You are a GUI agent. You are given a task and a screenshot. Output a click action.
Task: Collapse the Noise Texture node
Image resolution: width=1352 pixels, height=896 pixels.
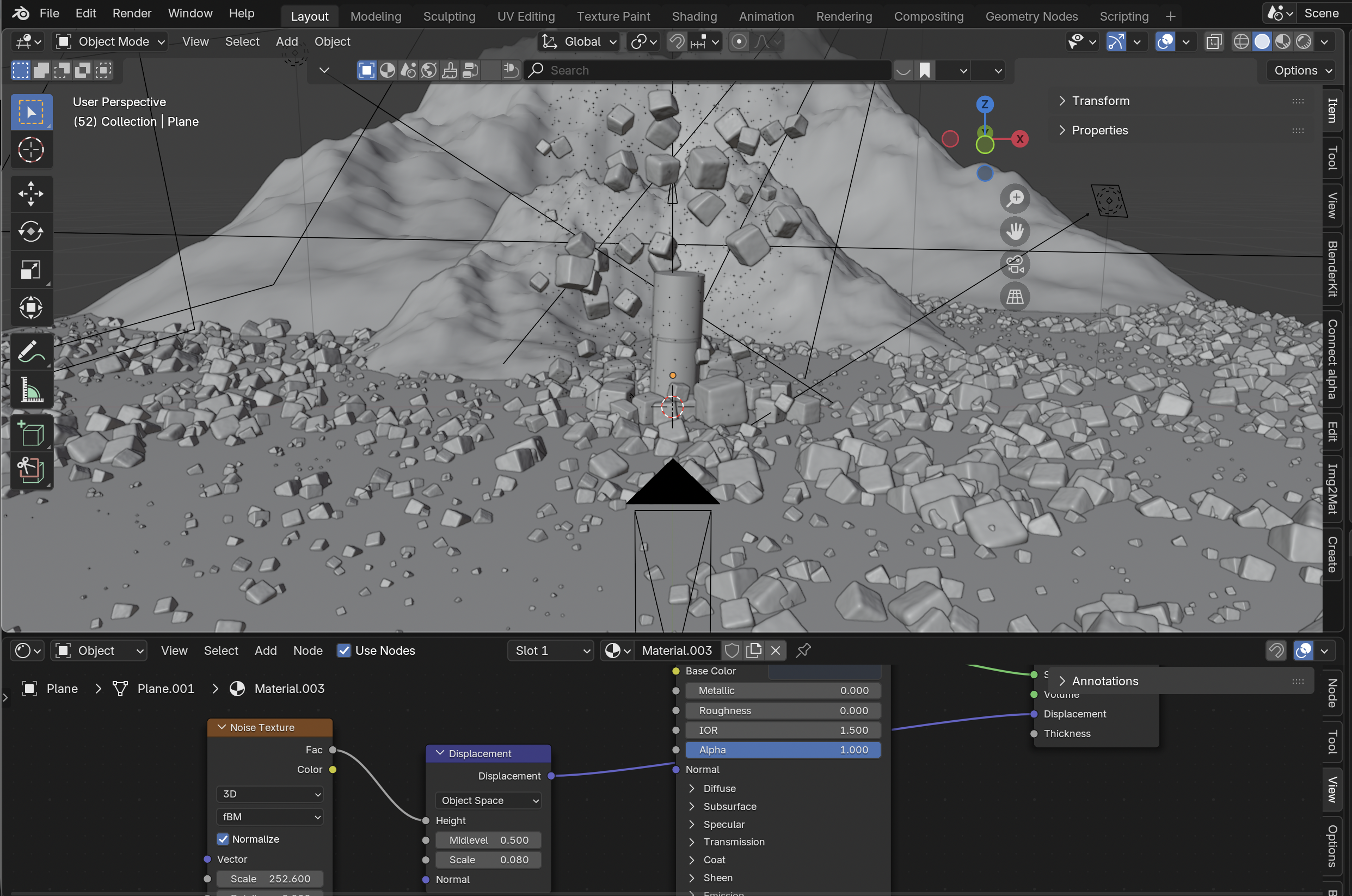click(x=222, y=727)
